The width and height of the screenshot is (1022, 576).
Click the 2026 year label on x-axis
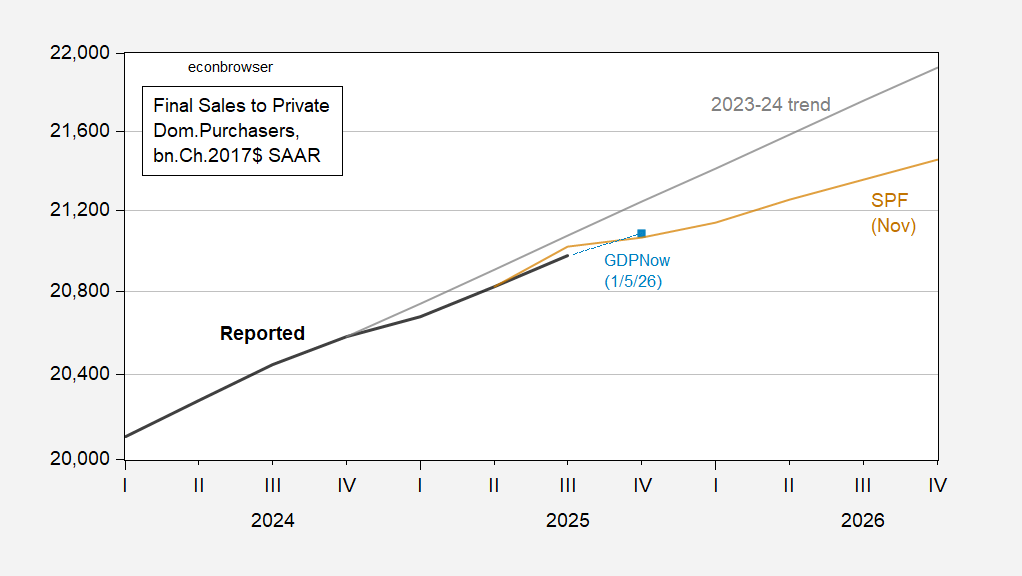coord(862,521)
